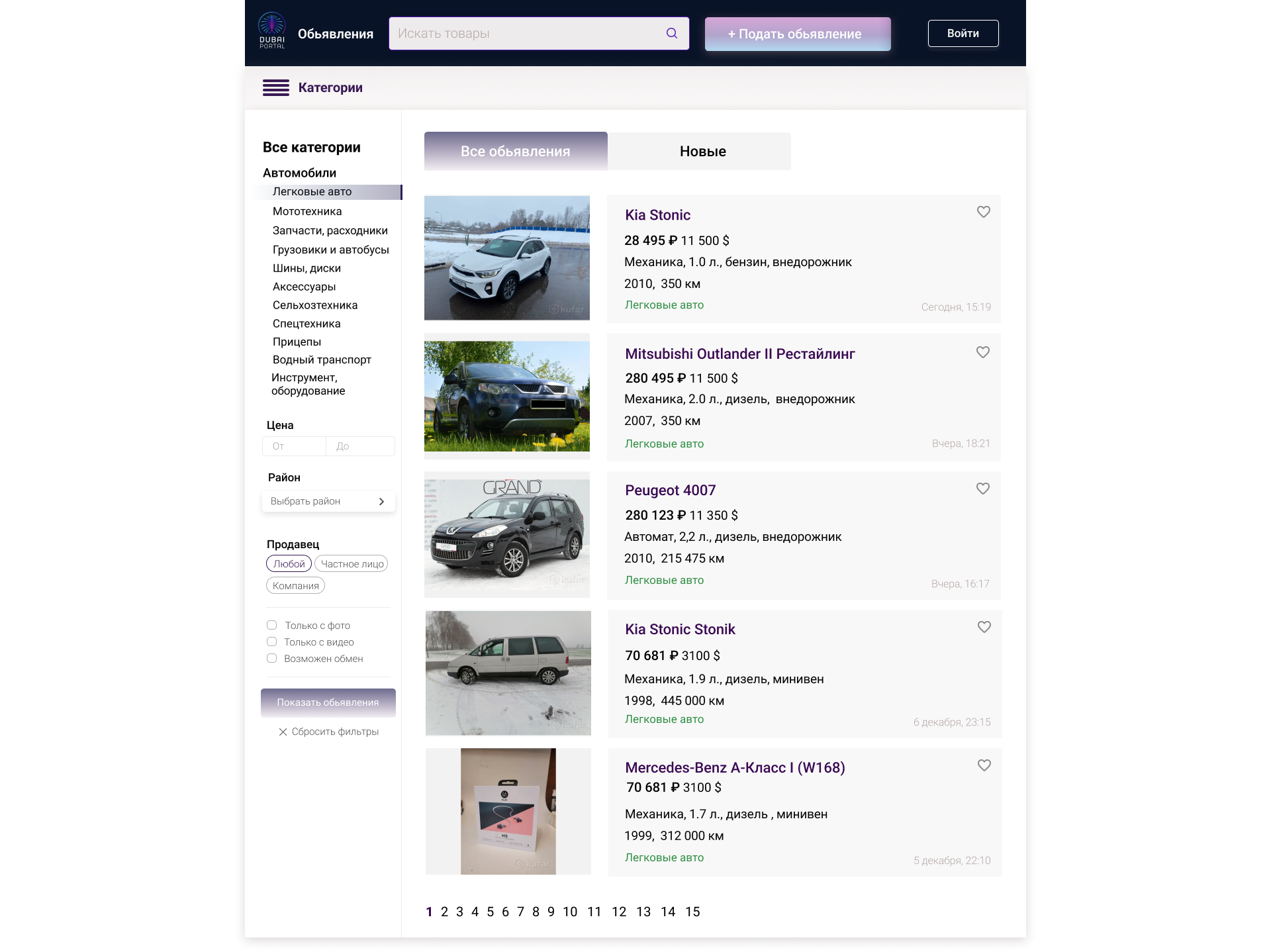Click Легковые авто tag on Peugeot 4007
The width and height of the screenshot is (1271, 952).
point(664,580)
